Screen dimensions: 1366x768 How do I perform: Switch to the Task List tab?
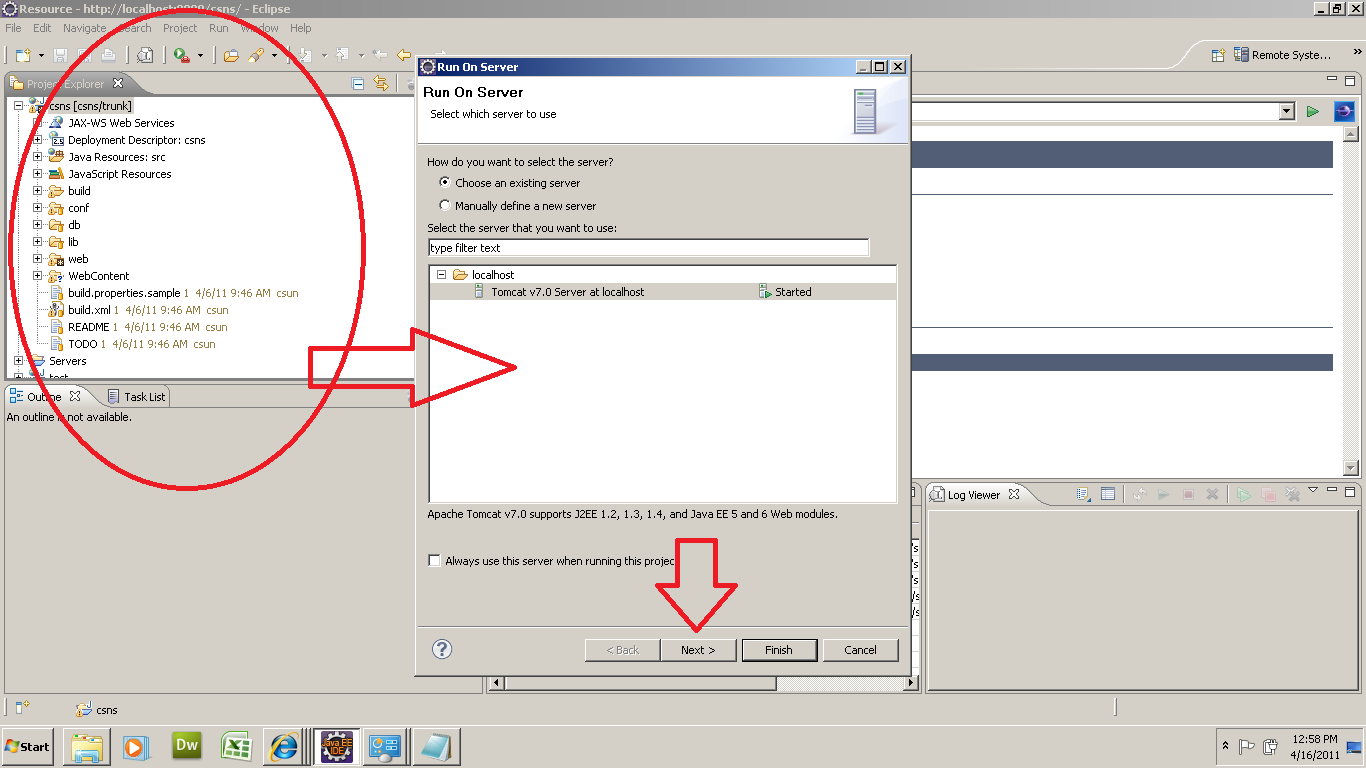pos(136,397)
